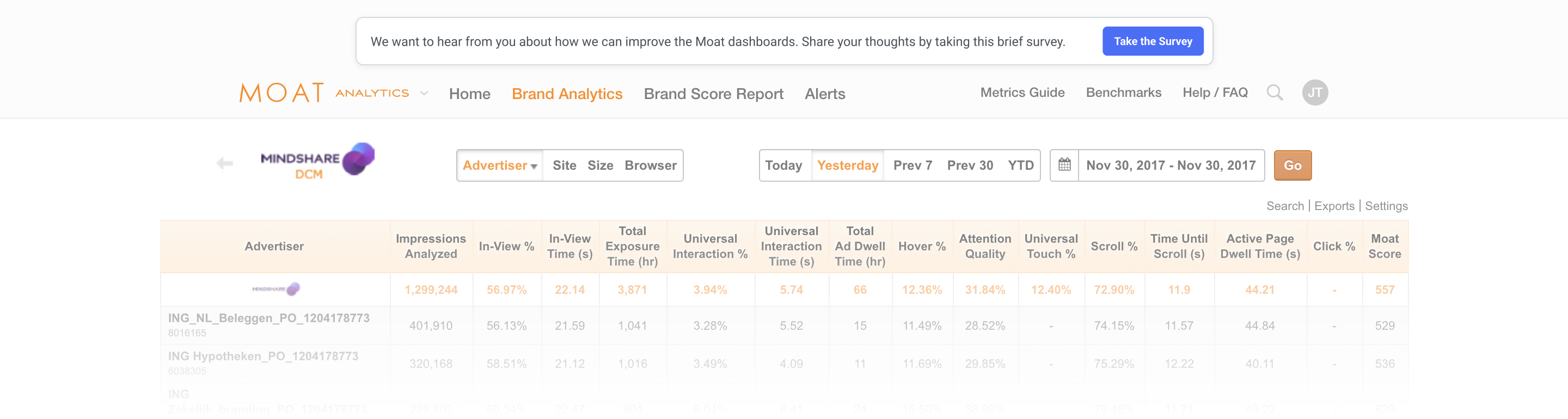Click the Mindshare DCM logo
This screenshot has width=1568, height=419.
[x=317, y=161]
